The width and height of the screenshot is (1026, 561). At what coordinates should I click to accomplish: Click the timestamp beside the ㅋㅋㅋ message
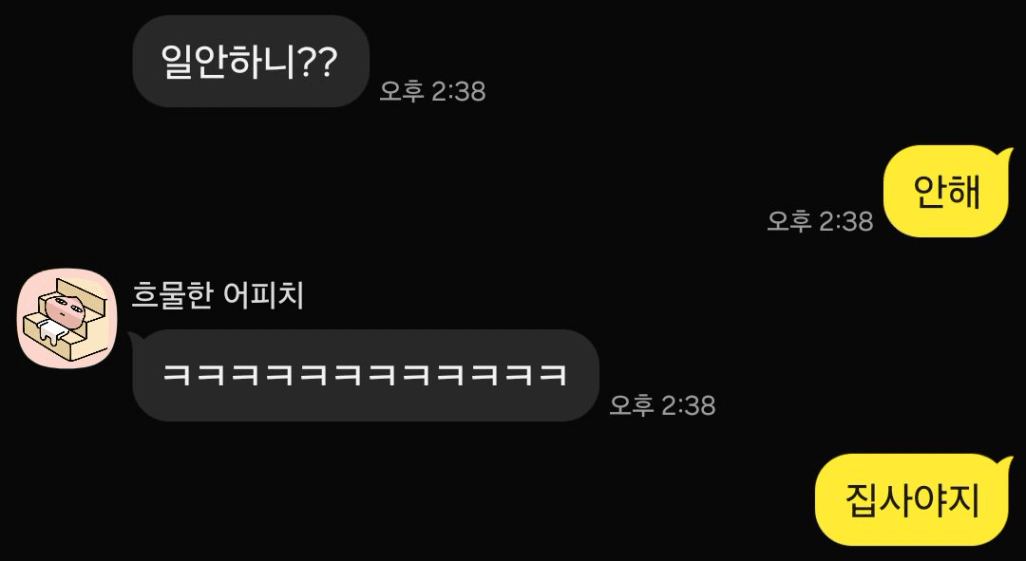662,405
